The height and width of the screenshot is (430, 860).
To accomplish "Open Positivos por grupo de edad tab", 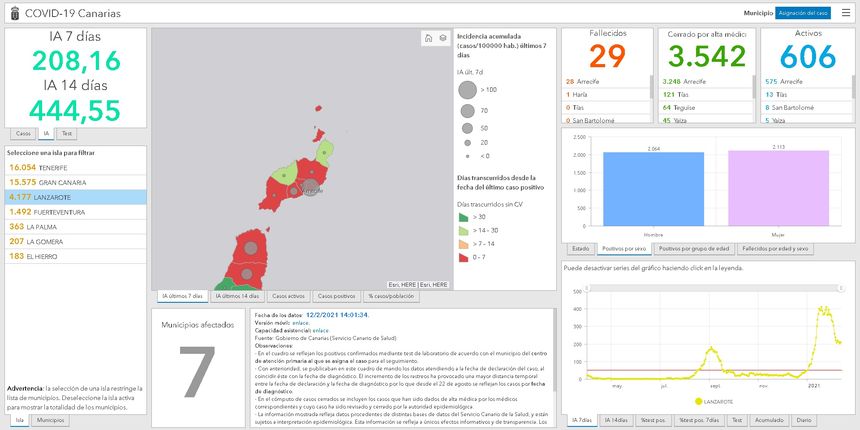I will [693, 248].
